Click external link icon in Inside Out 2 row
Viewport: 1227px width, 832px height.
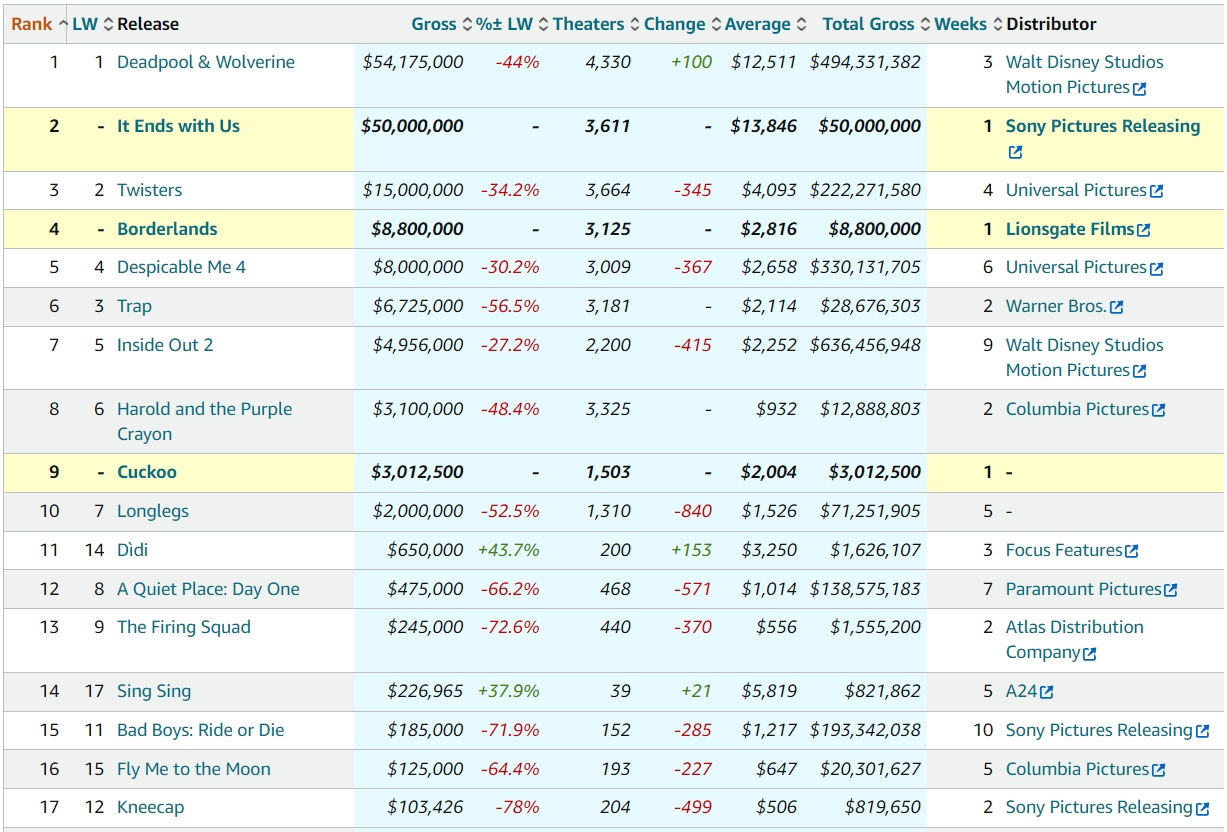coord(1140,372)
